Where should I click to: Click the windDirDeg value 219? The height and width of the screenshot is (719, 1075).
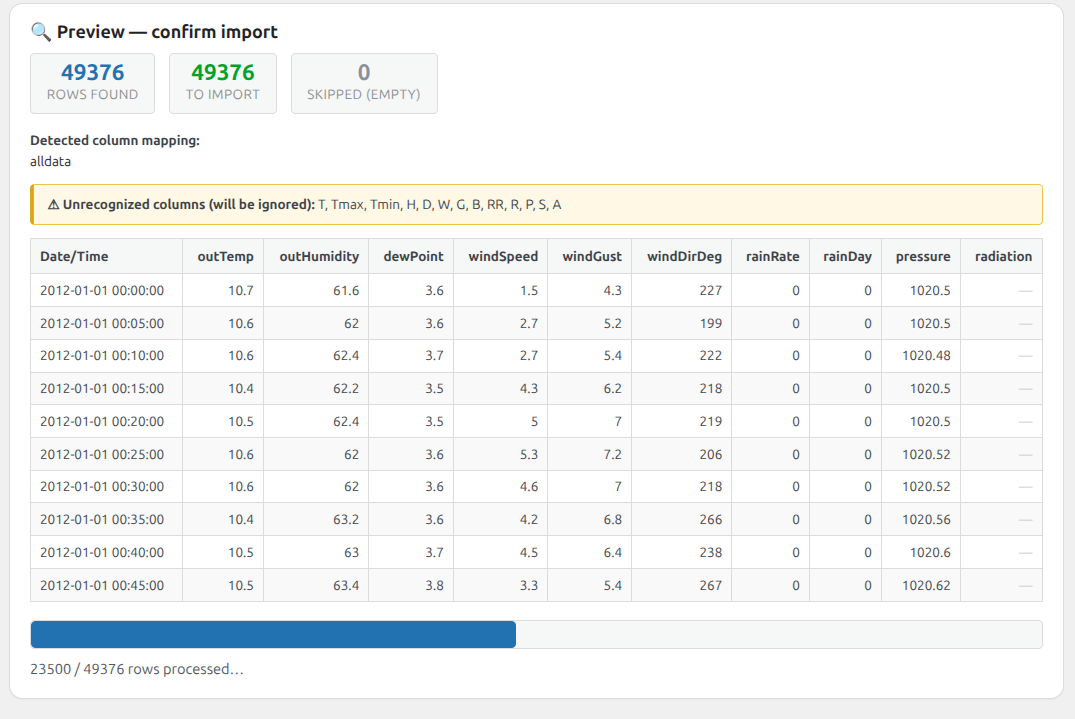pos(710,422)
